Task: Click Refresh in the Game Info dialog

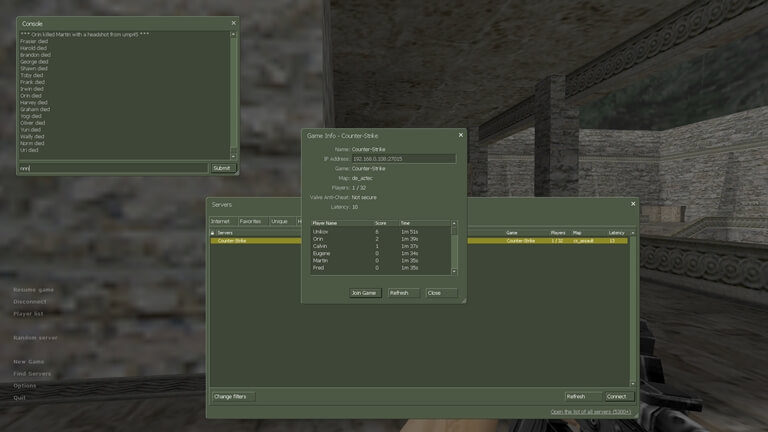Action: tap(404, 293)
